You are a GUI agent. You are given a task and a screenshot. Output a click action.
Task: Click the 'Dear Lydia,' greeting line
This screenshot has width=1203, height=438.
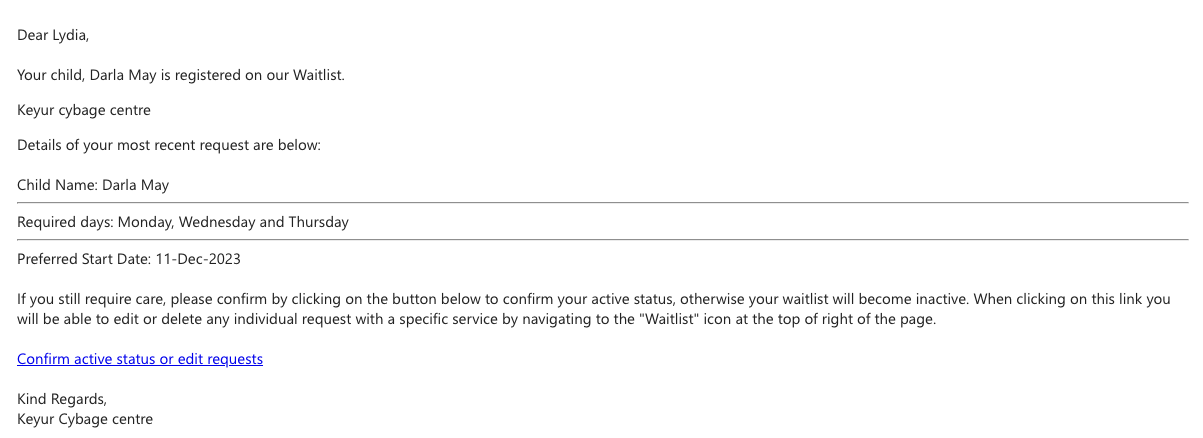click(x=53, y=36)
